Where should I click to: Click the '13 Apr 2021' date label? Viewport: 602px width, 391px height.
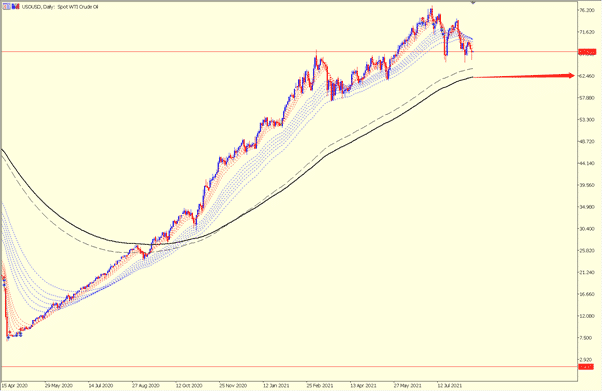click(363, 385)
